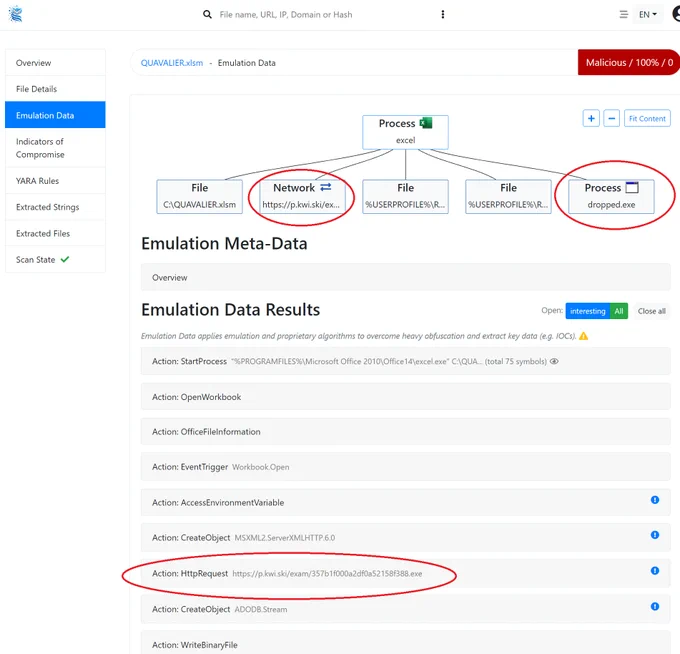Select the Emulation Data sidebar tab
The width and height of the screenshot is (680, 654).
[x=55, y=115]
